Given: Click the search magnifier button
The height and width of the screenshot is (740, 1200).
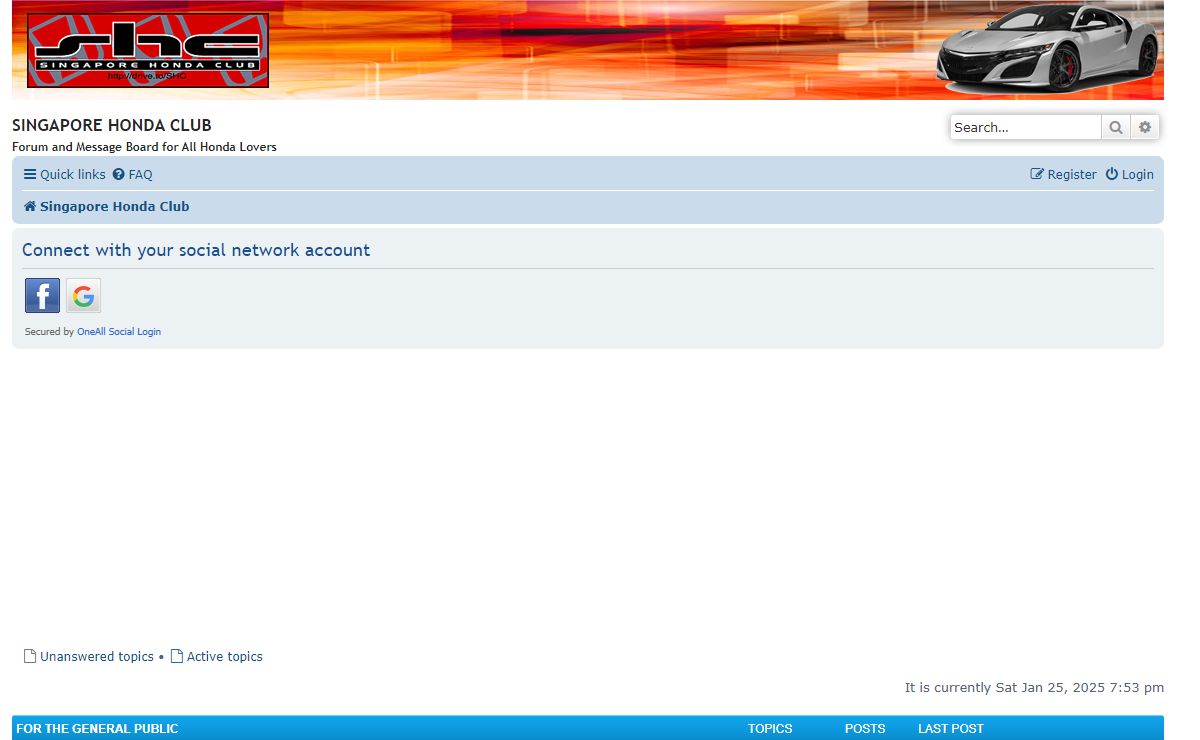Looking at the screenshot, I should click(x=1116, y=127).
